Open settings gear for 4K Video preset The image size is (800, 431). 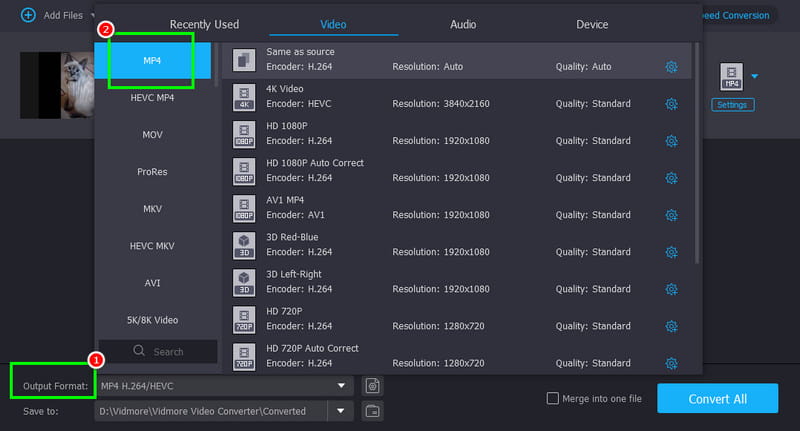[x=671, y=104]
